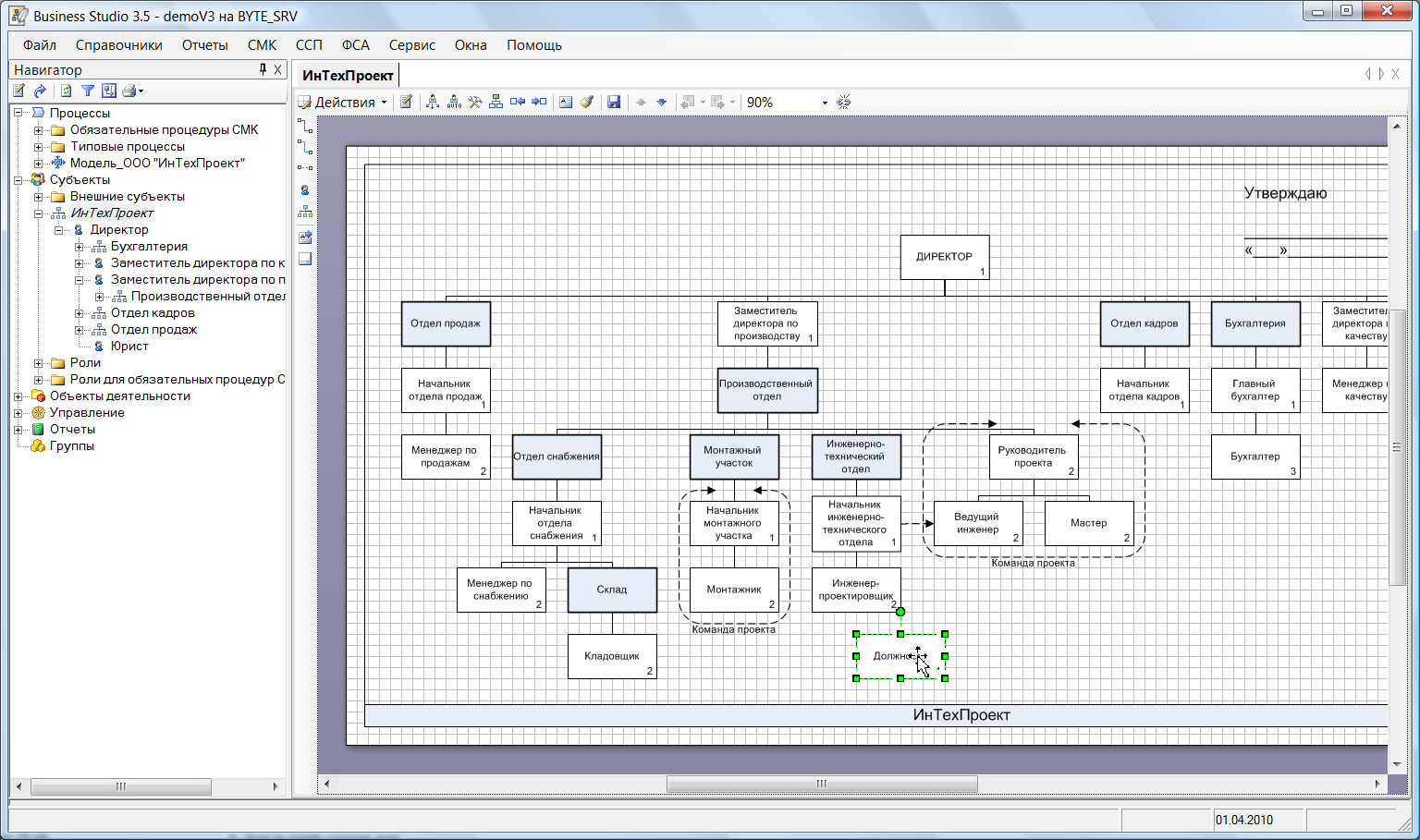This screenshot has height=840, width=1420.
Task: Expand the Типовые процессы folder
Action: click(x=38, y=147)
